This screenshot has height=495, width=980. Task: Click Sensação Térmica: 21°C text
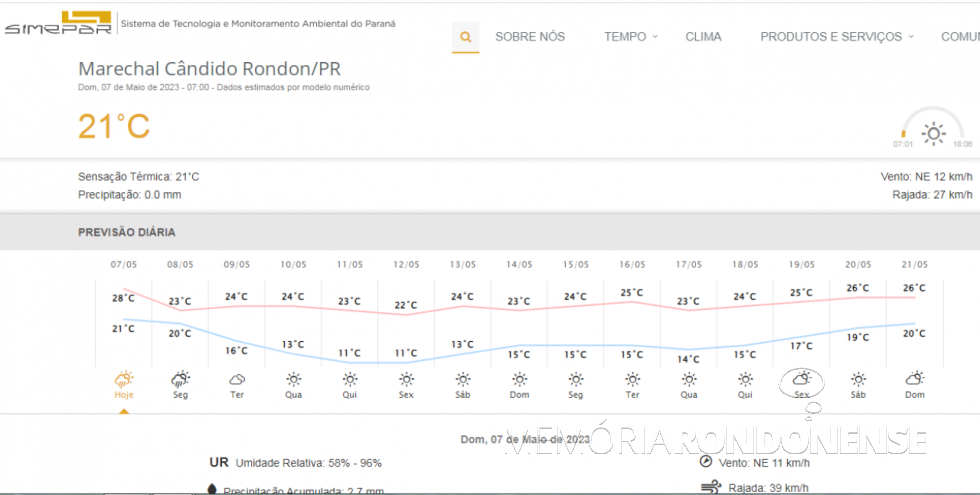click(x=139, y=177)
